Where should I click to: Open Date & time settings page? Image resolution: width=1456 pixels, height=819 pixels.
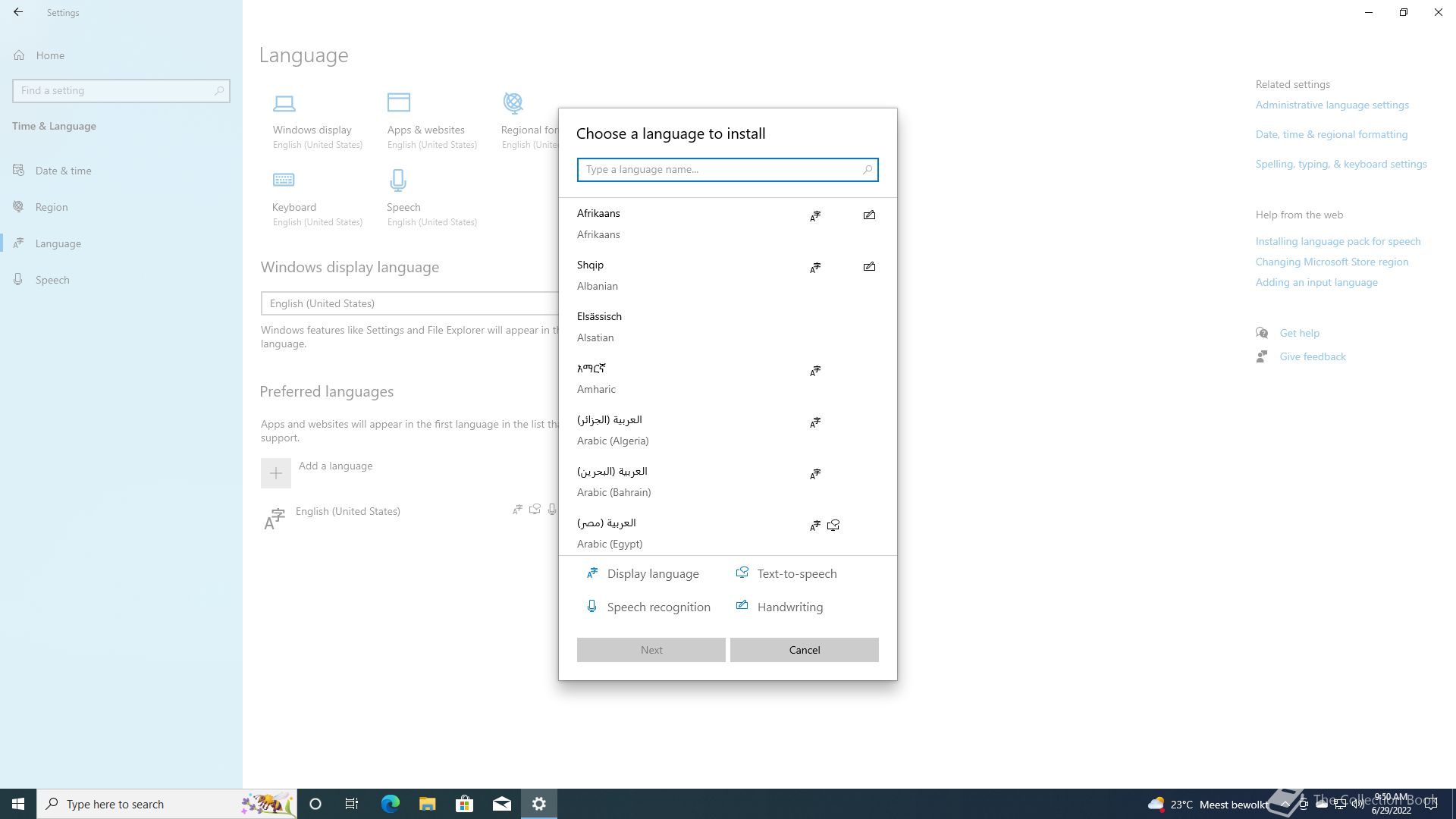pyautogui.click(x=64, y=171)
